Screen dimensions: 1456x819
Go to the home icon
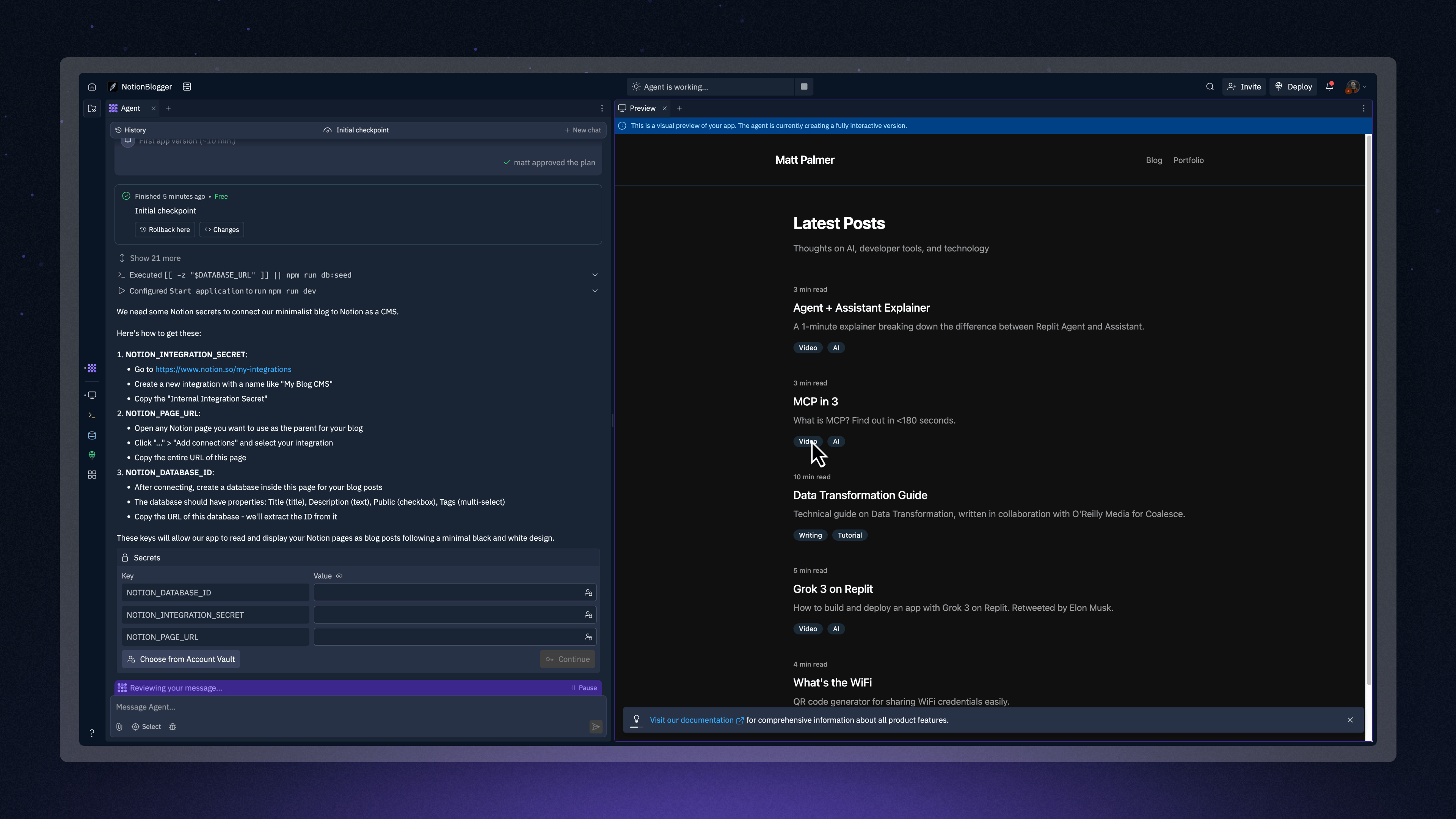click(x=92, y=86)
